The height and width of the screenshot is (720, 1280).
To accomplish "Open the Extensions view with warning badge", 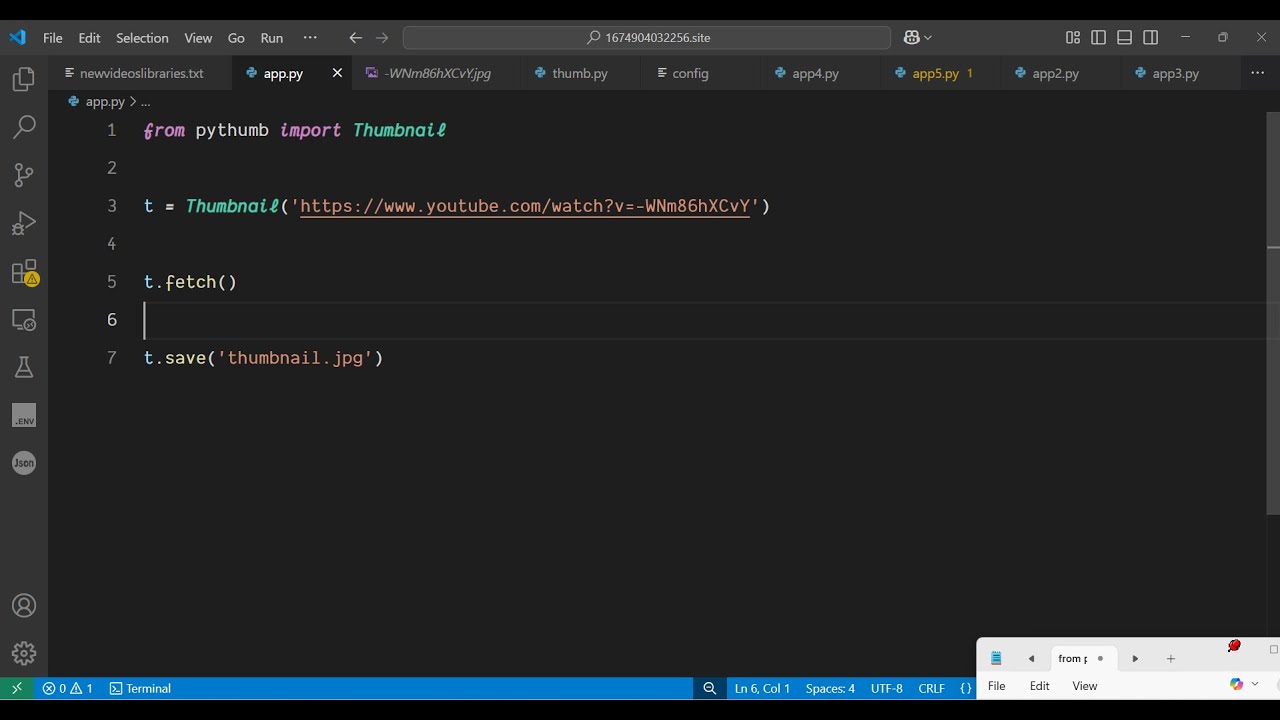I will [x=24, y=272].
